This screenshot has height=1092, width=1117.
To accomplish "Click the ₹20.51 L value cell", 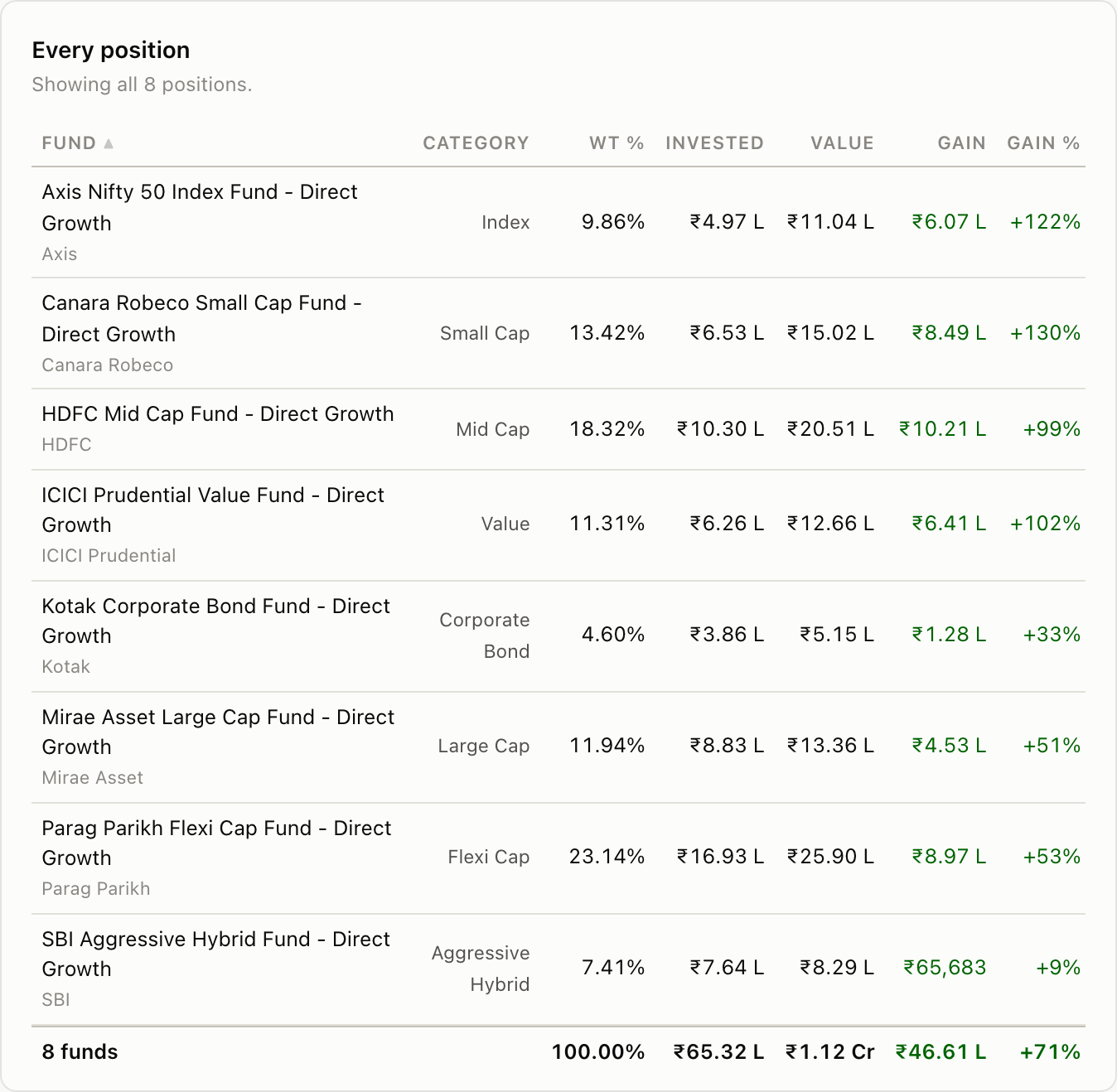I will (x=830, y=429).
